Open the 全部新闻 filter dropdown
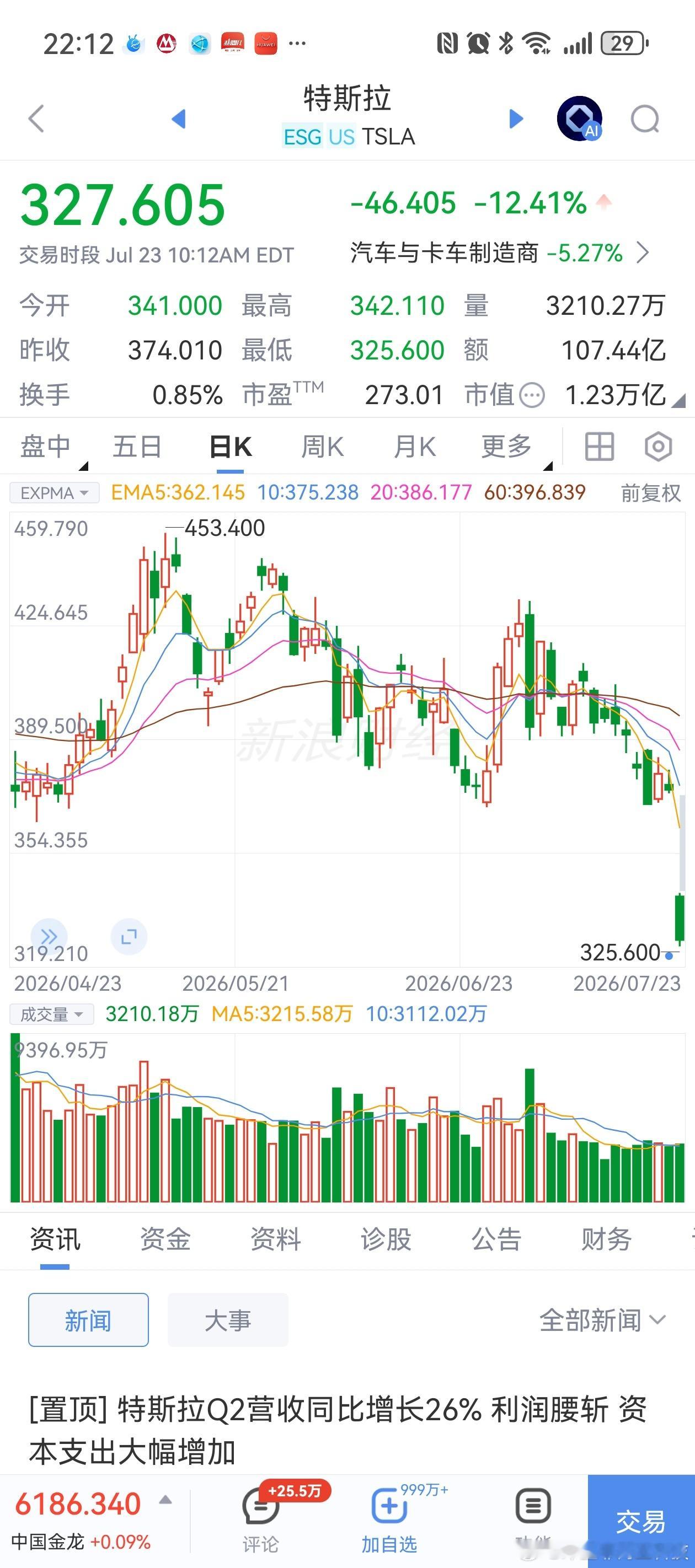695x1568 pixels. click(602, 1320)
